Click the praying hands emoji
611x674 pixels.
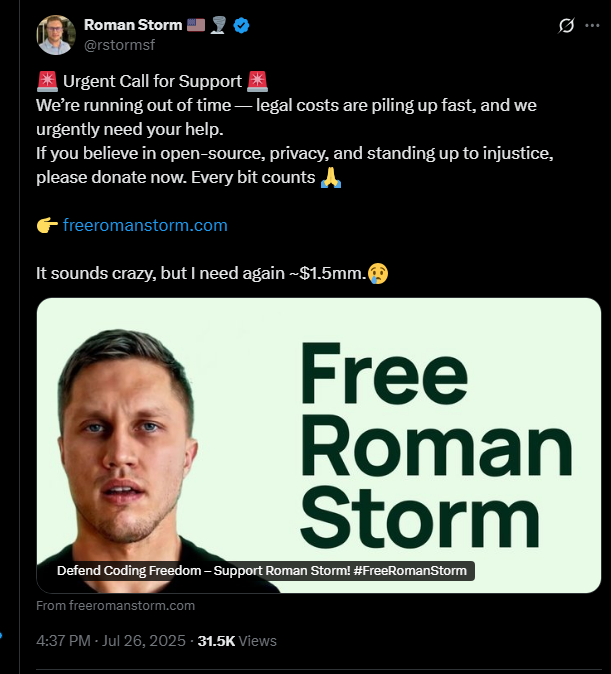pyautogui.click(x=331, y=177)
